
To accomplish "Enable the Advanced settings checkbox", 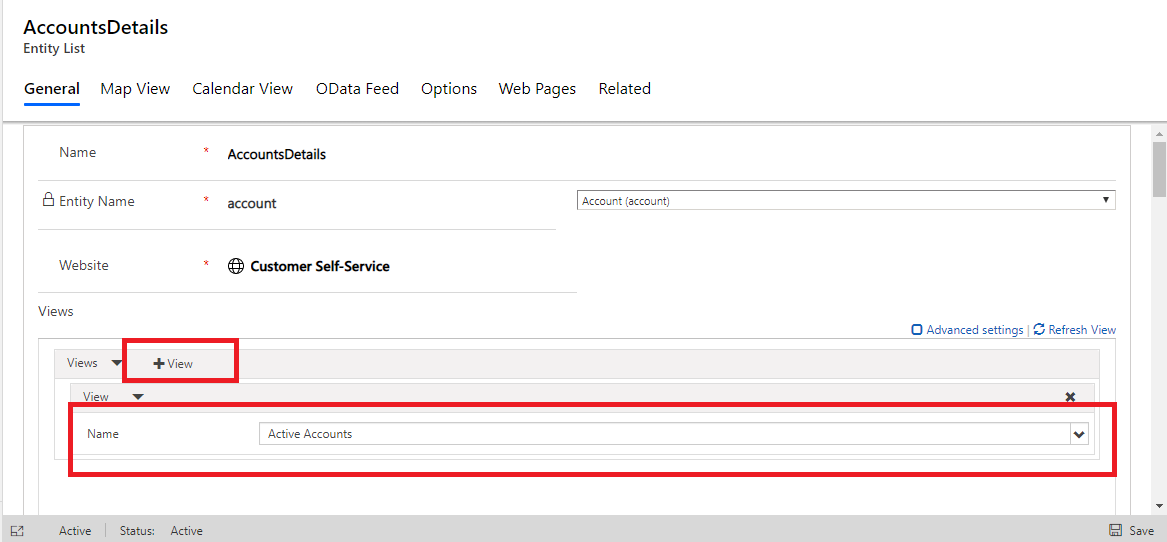I will click(x=917, y=330).
